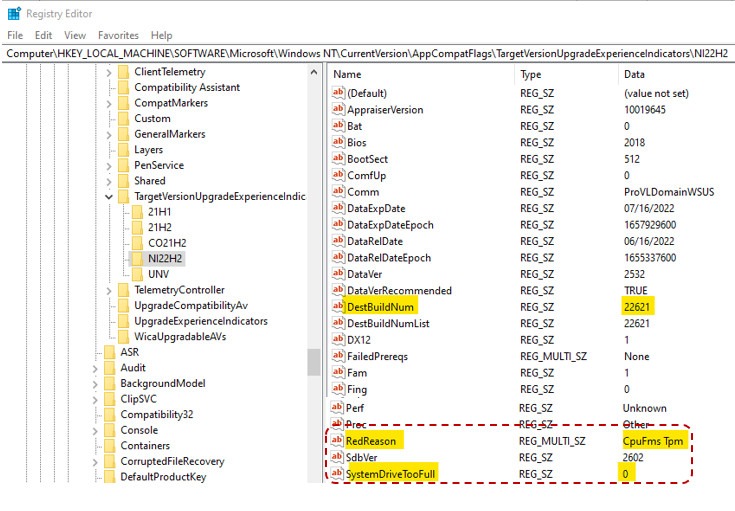
Task: Expand the CompatMarkers key
Action: pyautogui.click(x=109, y=103)
